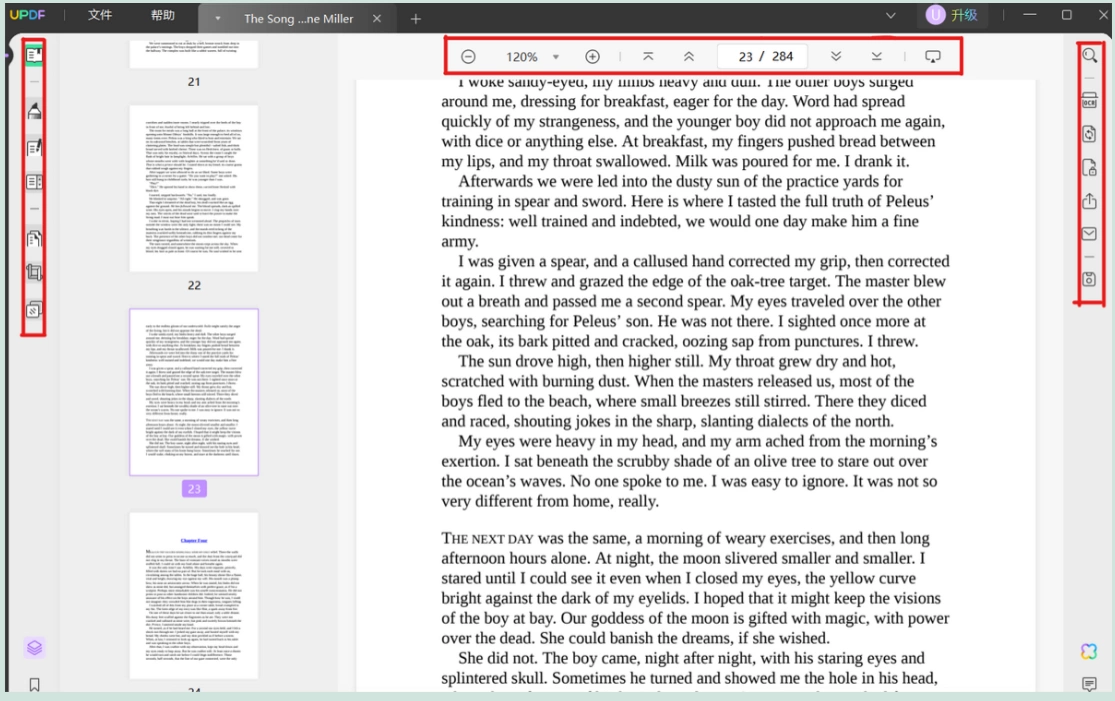Click the text 'THE NEXT DAY'
The height and width of the screenshot is (701, 1115).
pyautogui.click(x=487, y=539)
